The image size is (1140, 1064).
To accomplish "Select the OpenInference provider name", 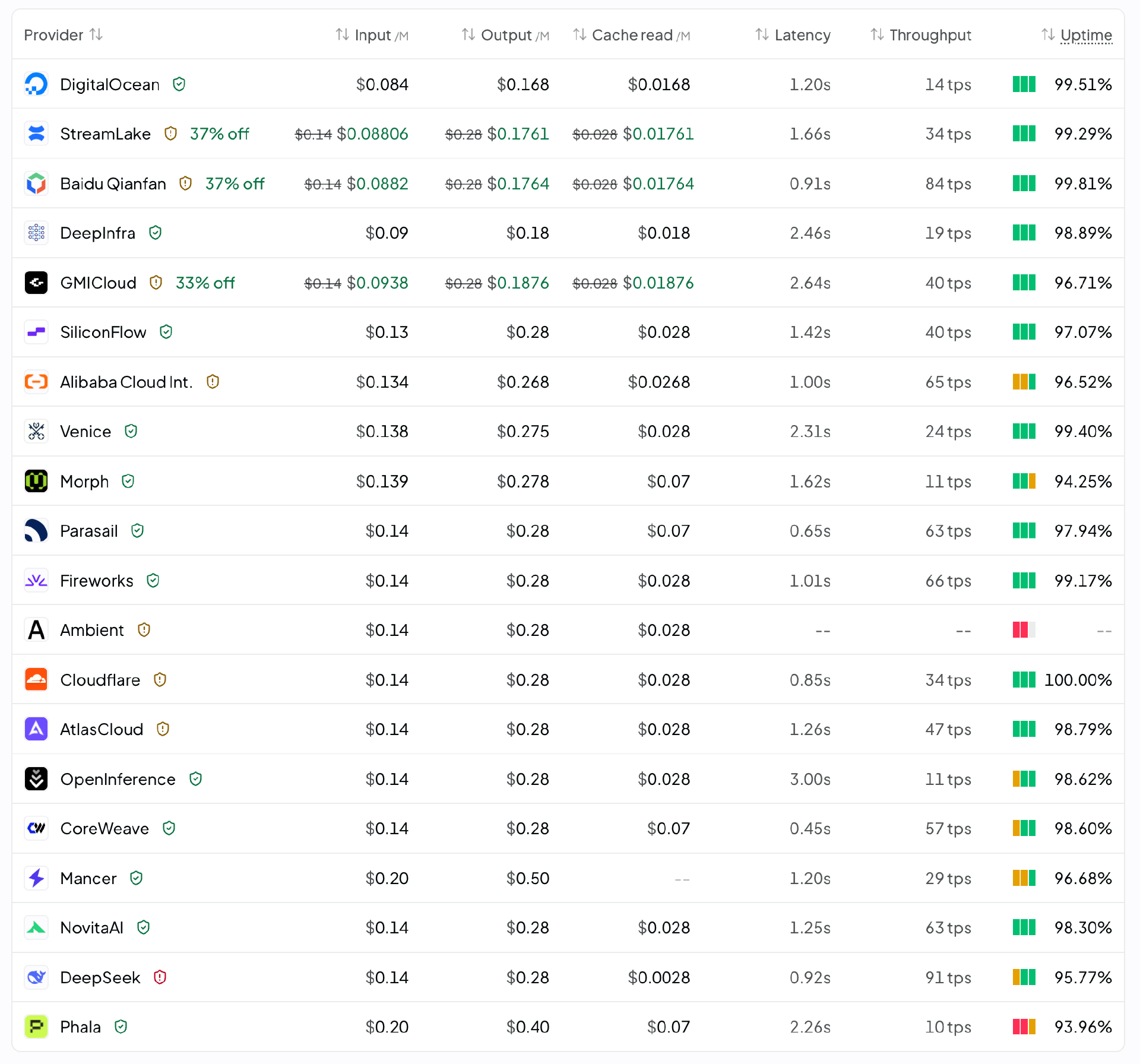I will click(118, 779).
